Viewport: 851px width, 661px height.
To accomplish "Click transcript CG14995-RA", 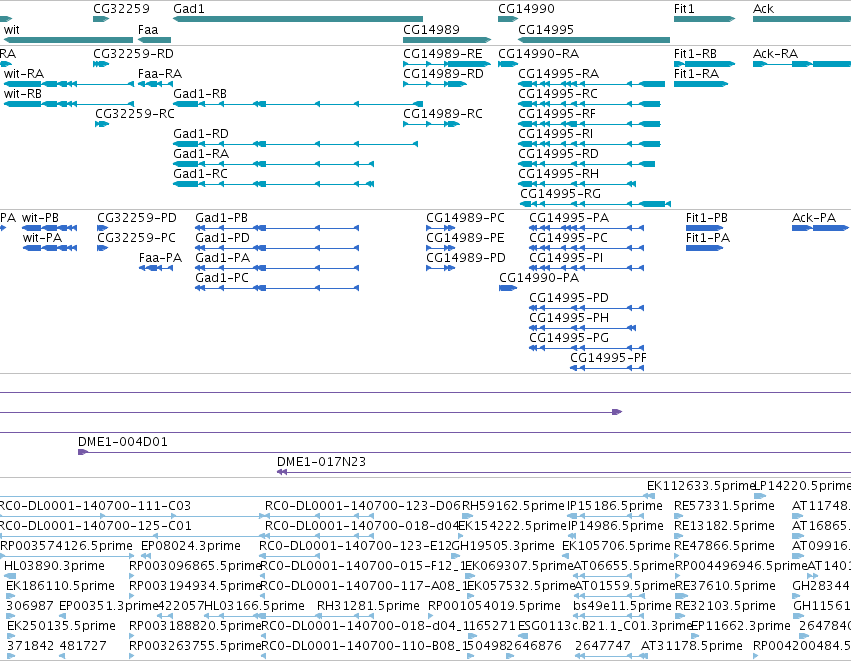I will 558,74.
